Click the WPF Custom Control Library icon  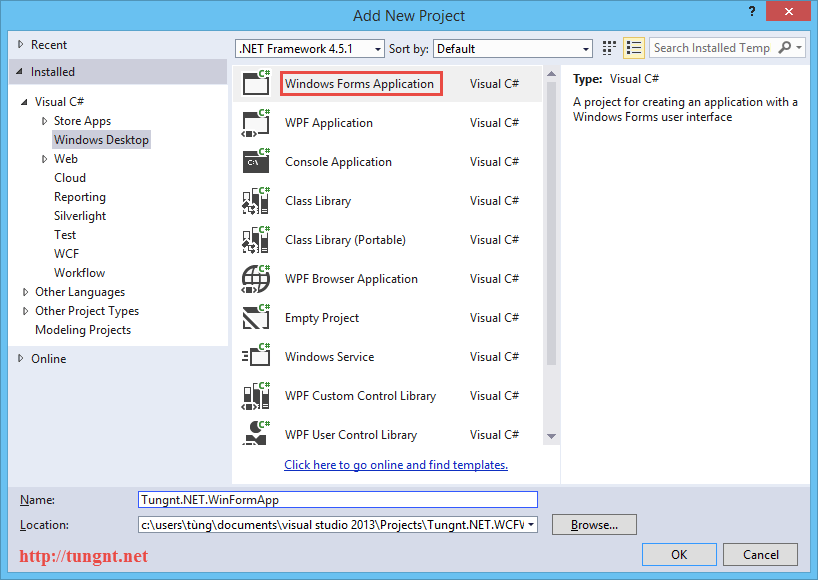coord(256,396)
